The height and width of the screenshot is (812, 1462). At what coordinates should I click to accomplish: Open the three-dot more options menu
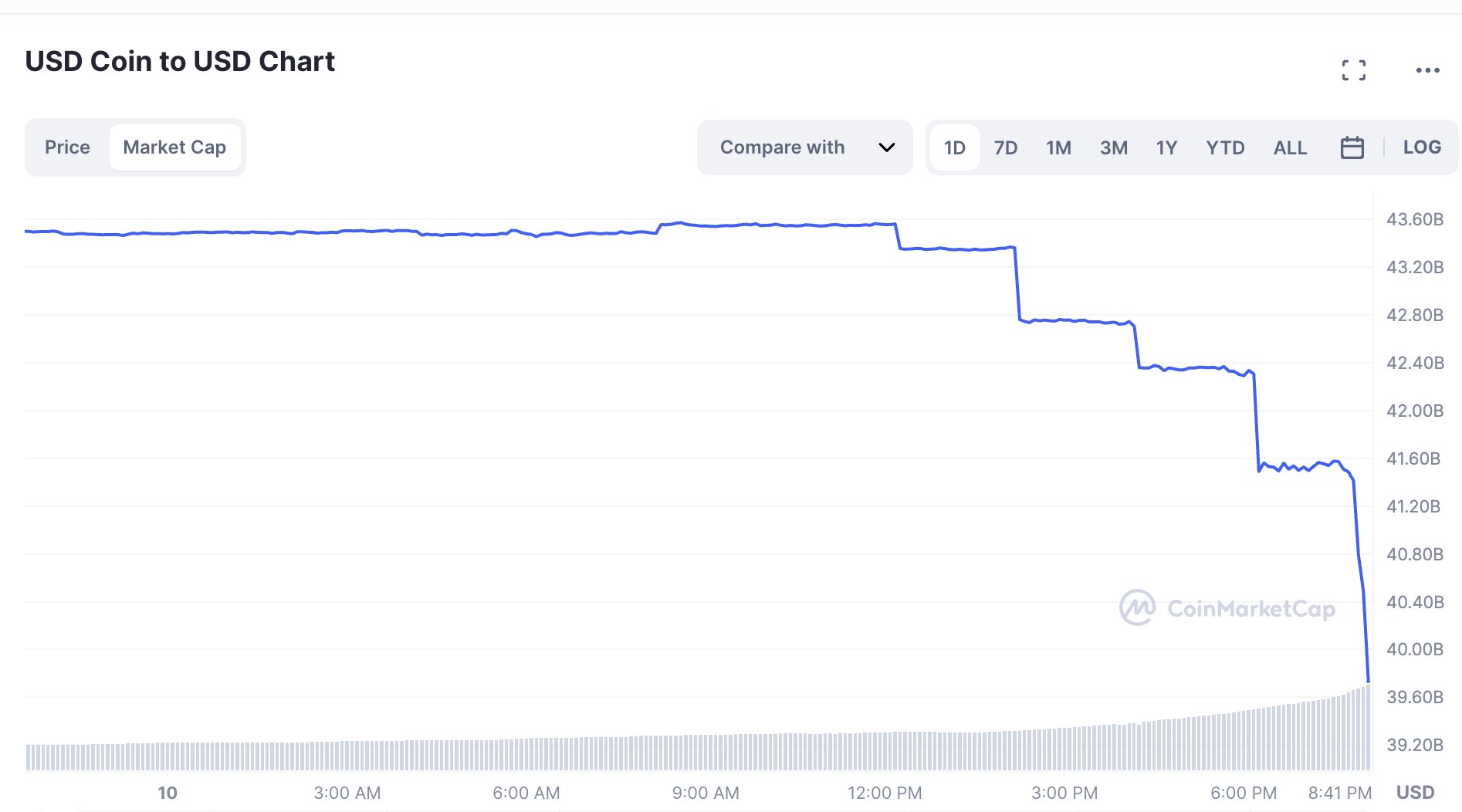pos(1427,70)
